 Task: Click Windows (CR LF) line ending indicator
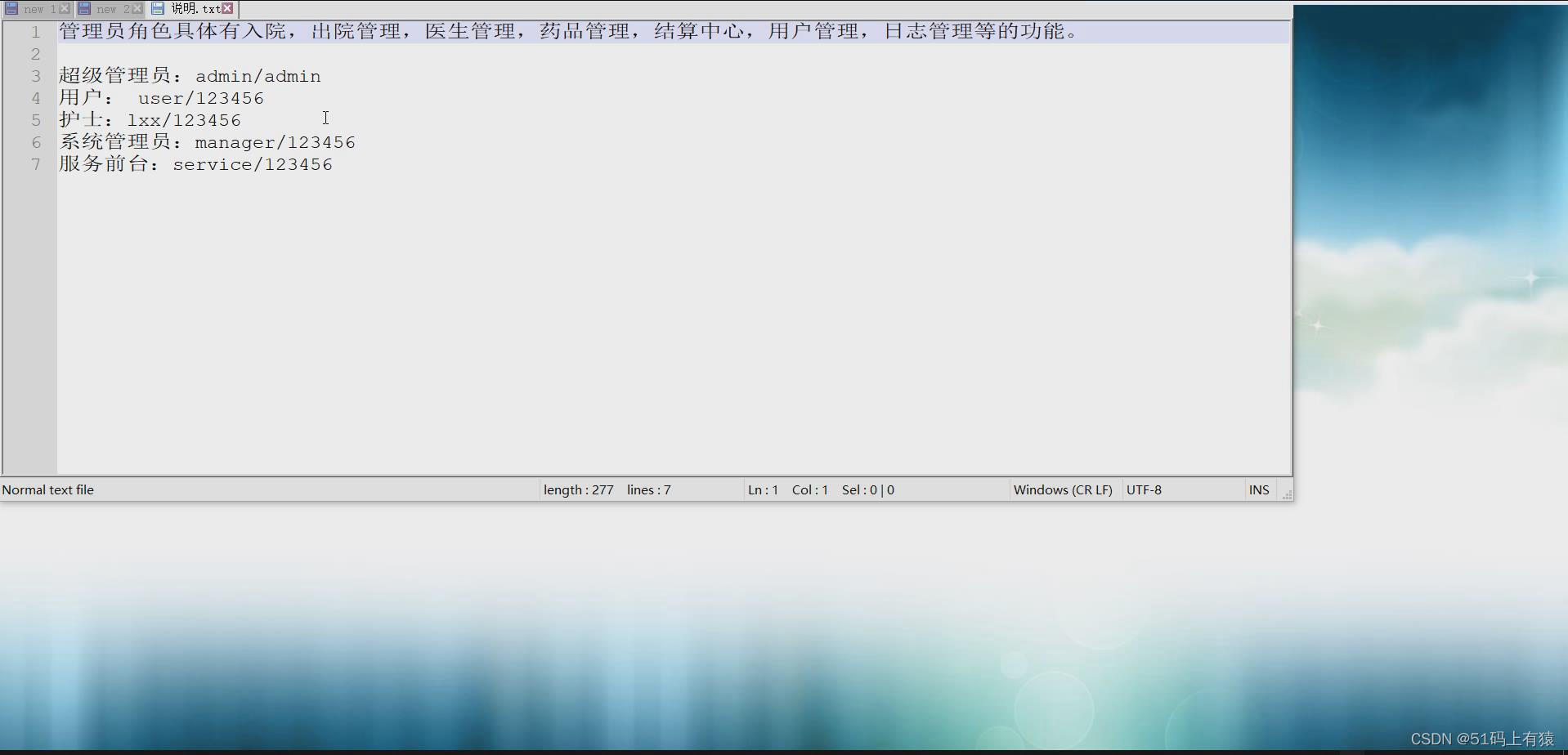tap(1063, 490)
